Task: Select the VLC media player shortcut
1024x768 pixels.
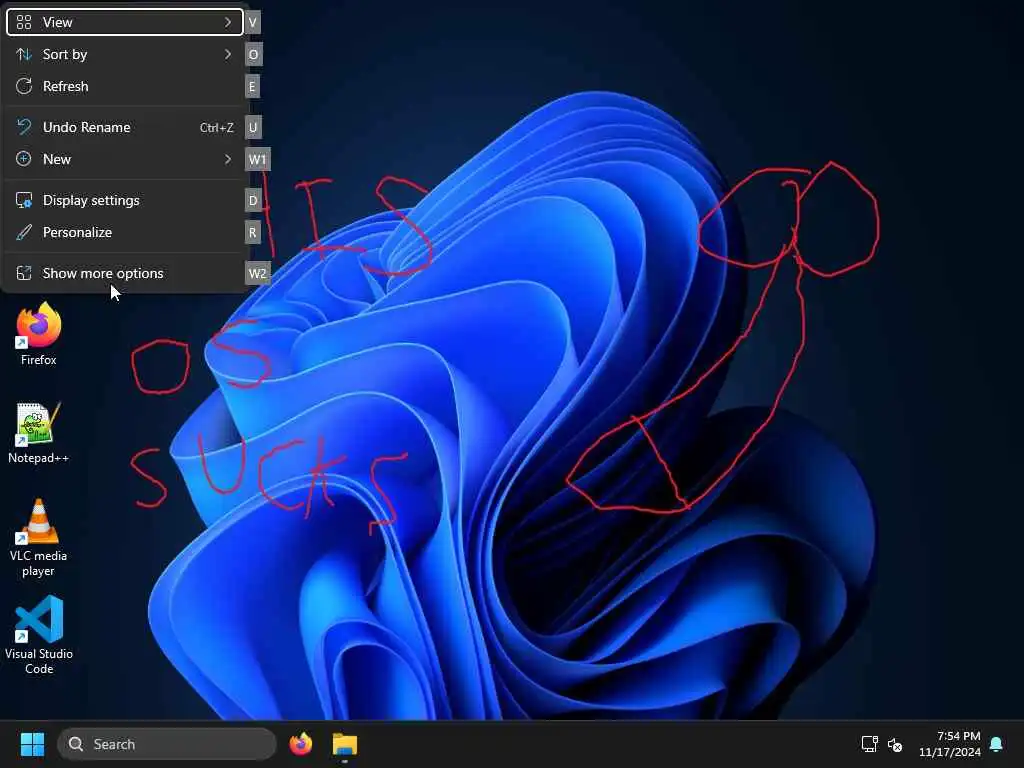Action: [x=39, y=538]
